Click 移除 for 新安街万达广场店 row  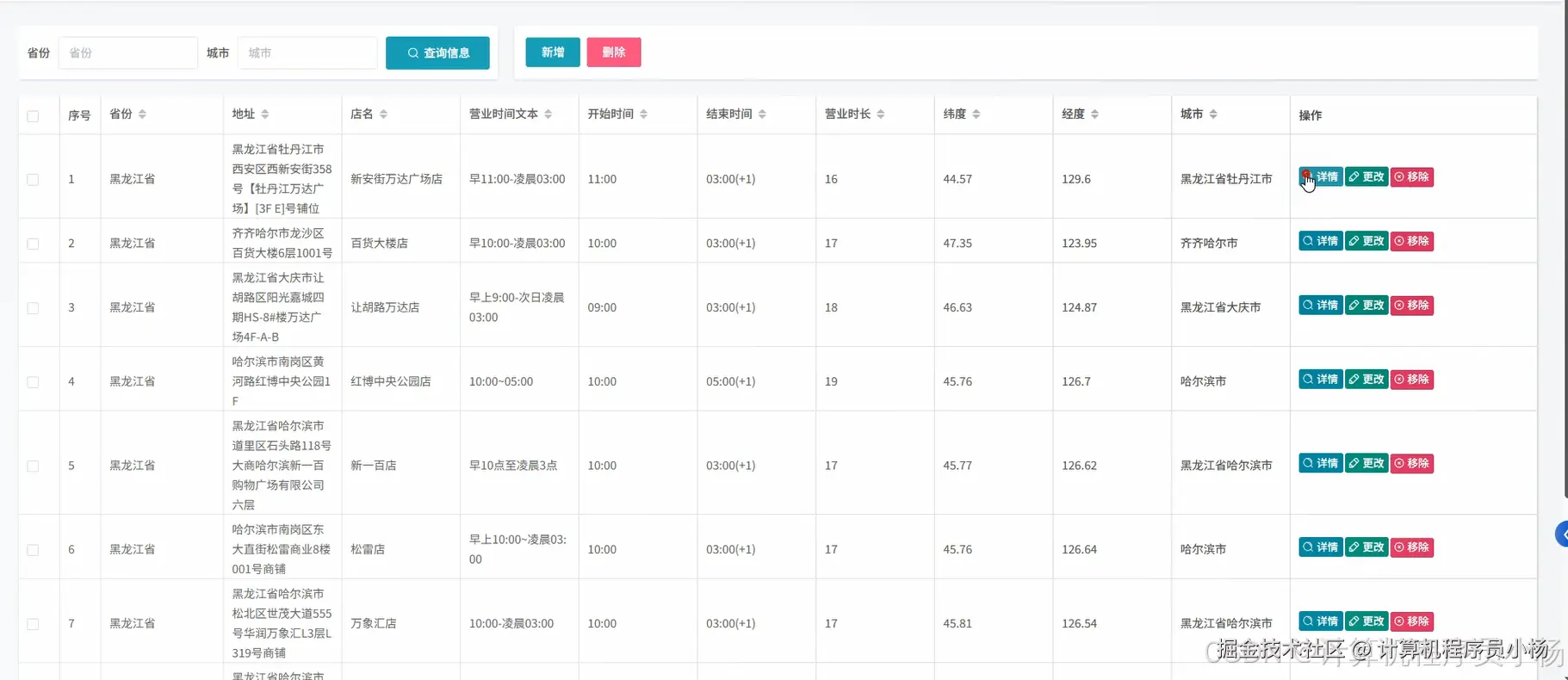pyautogui.click(x=1412, y=176)
